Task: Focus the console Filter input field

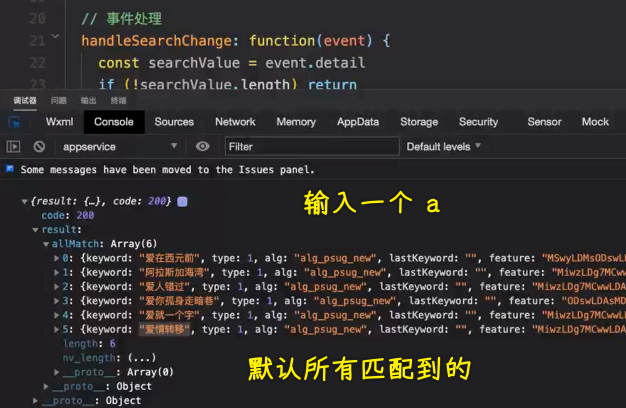Action: pos(312,147)
